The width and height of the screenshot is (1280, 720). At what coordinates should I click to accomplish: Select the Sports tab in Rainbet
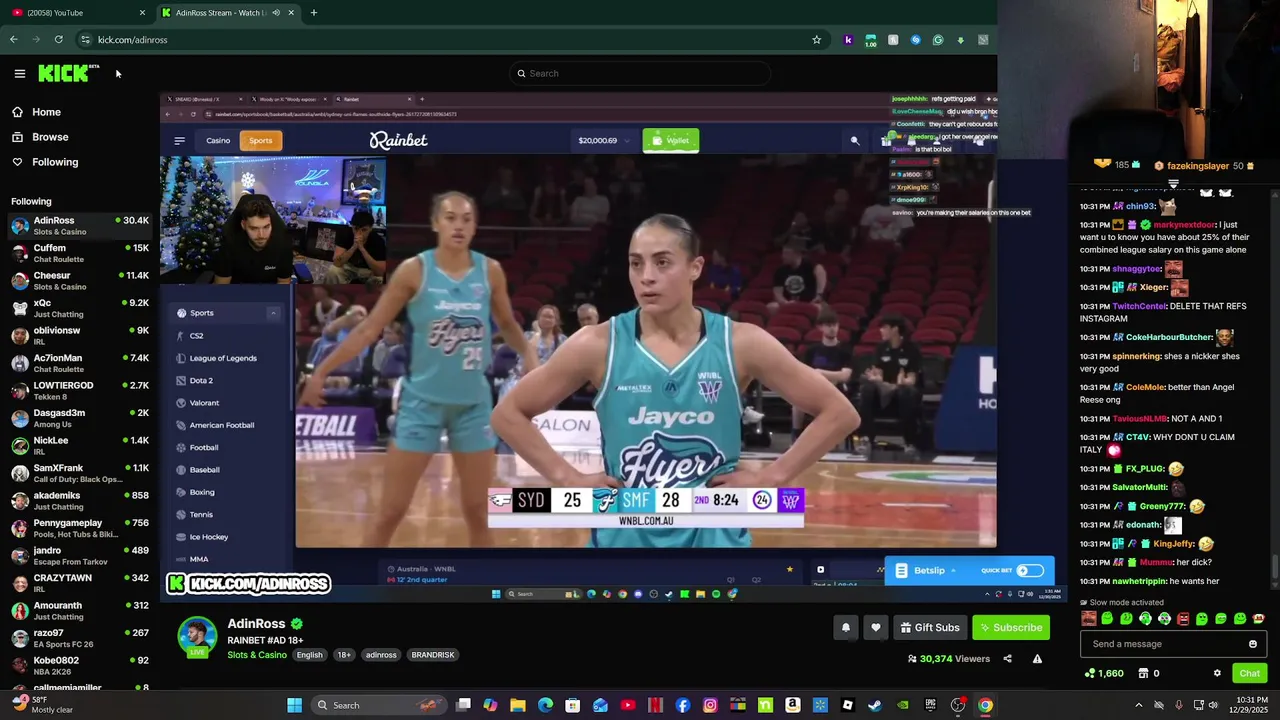click(261, 141)
